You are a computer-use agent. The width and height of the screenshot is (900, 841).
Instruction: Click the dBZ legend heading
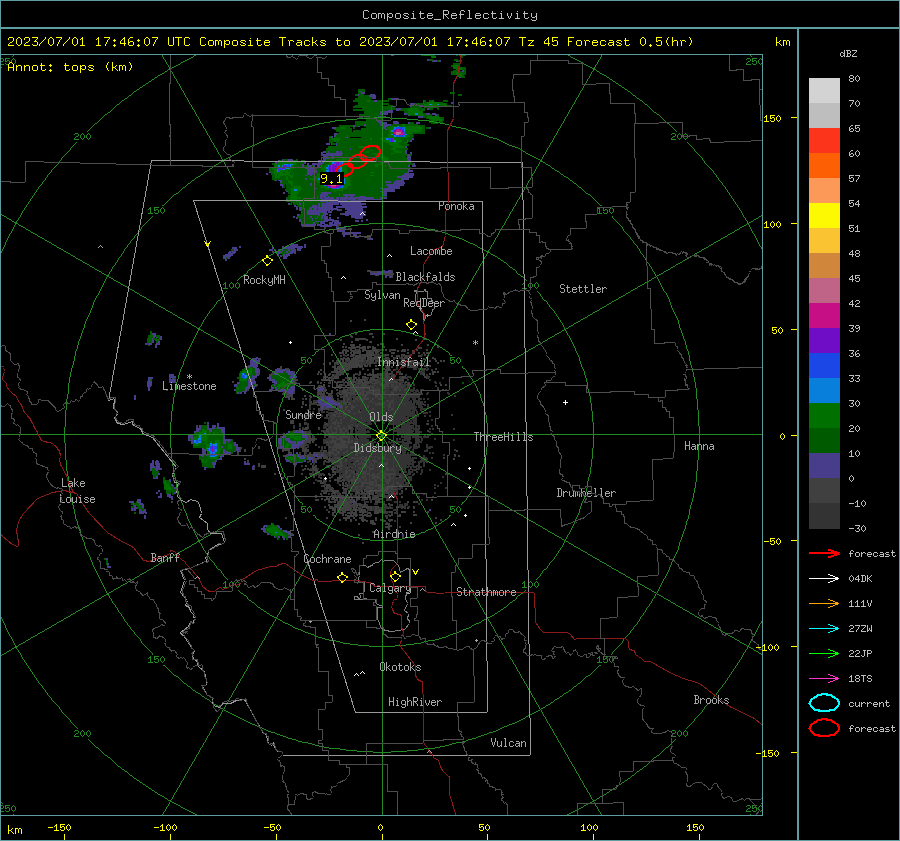click(x=848, y=53)
